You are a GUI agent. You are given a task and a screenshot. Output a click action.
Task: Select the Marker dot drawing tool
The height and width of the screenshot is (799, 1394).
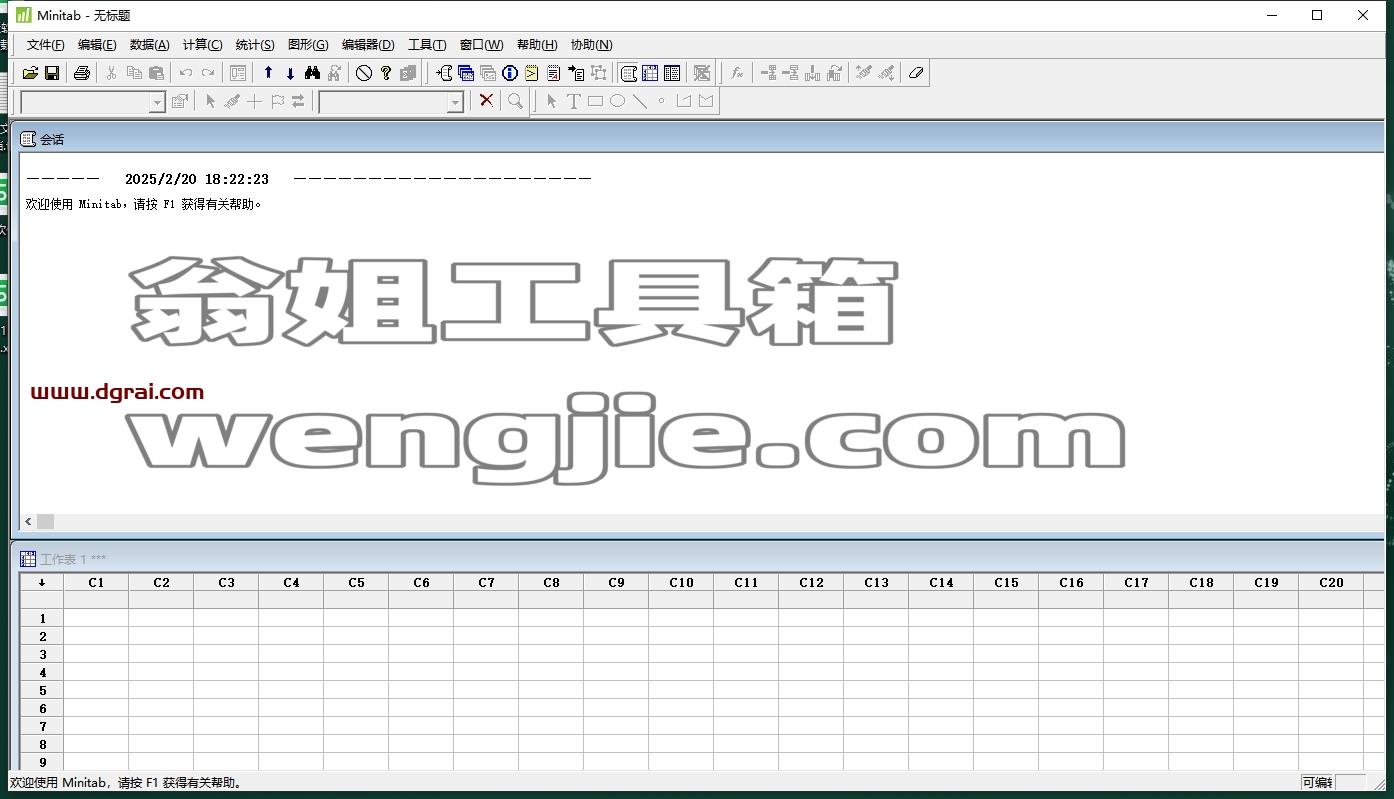pyautogui.click(x=661, y=101)
